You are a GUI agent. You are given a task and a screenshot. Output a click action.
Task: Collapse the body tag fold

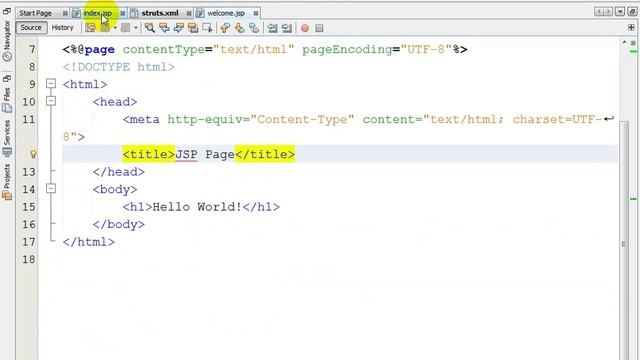[51, 188]
